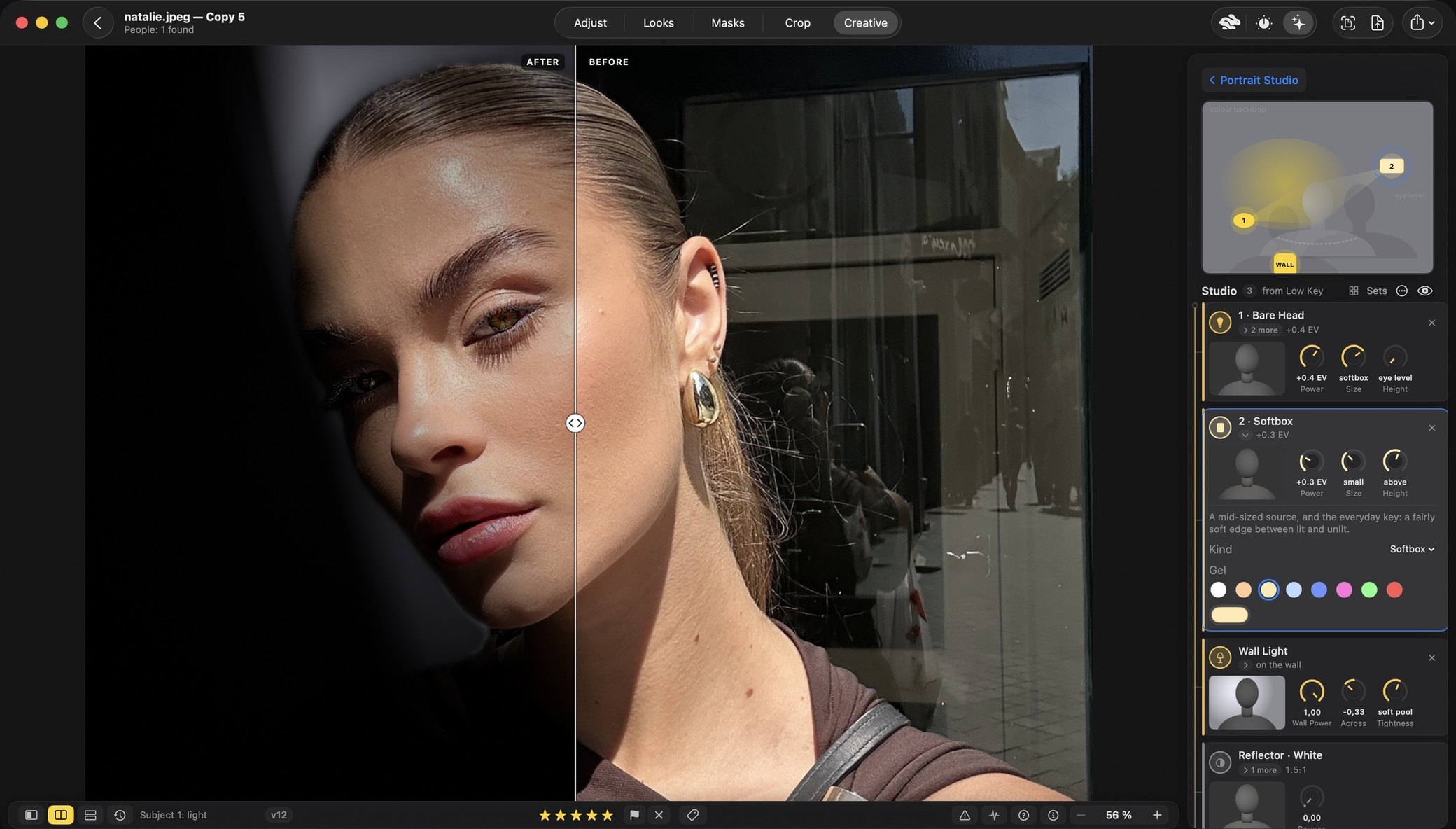Image resolution: width=1456 pixels, height=829 pixels.
Task: Select the red gel swatch
Action: click(x=1394, y=590)
